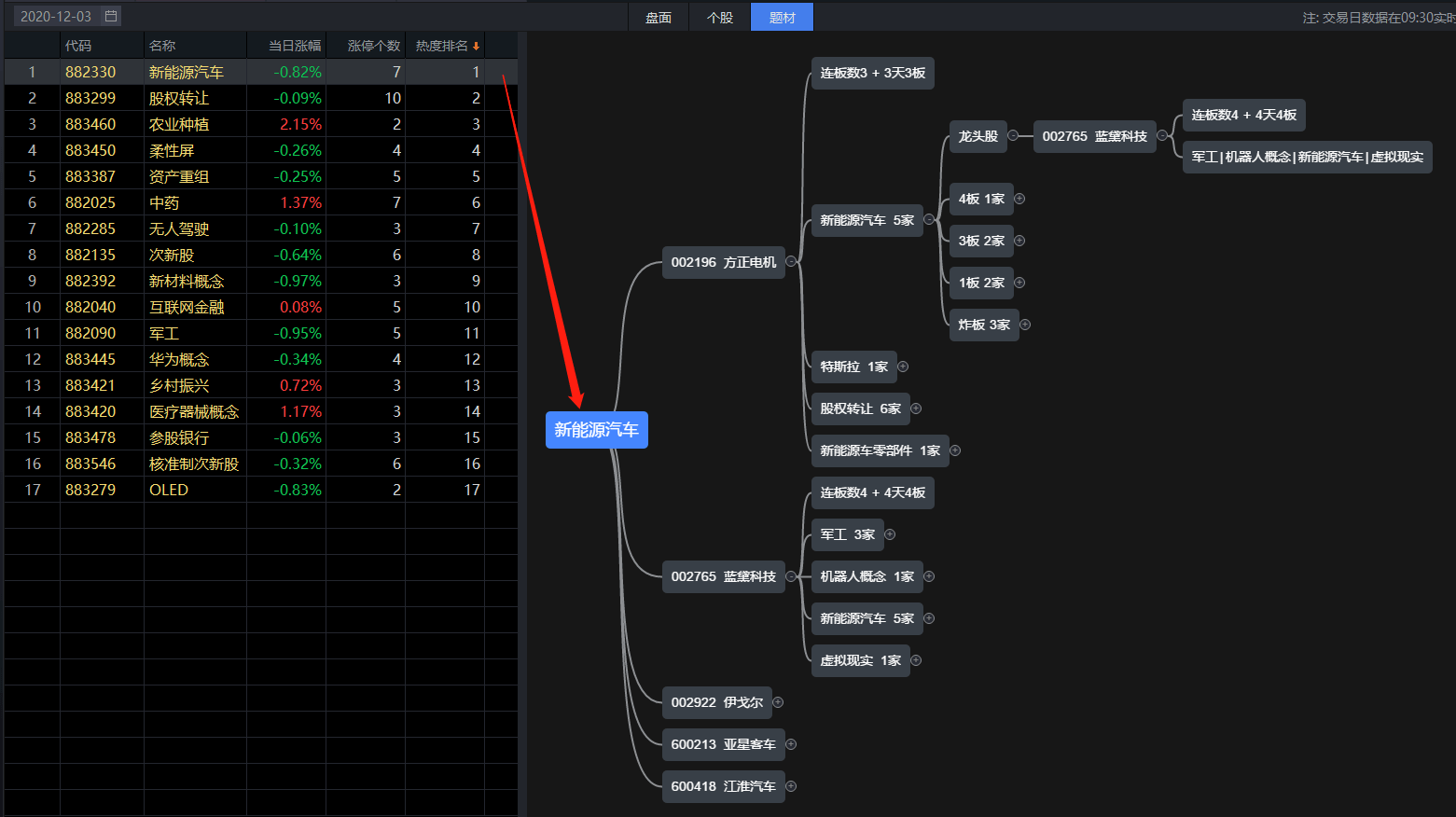Sort by 热度排名 column header
1456x817 pixels.
447,45
